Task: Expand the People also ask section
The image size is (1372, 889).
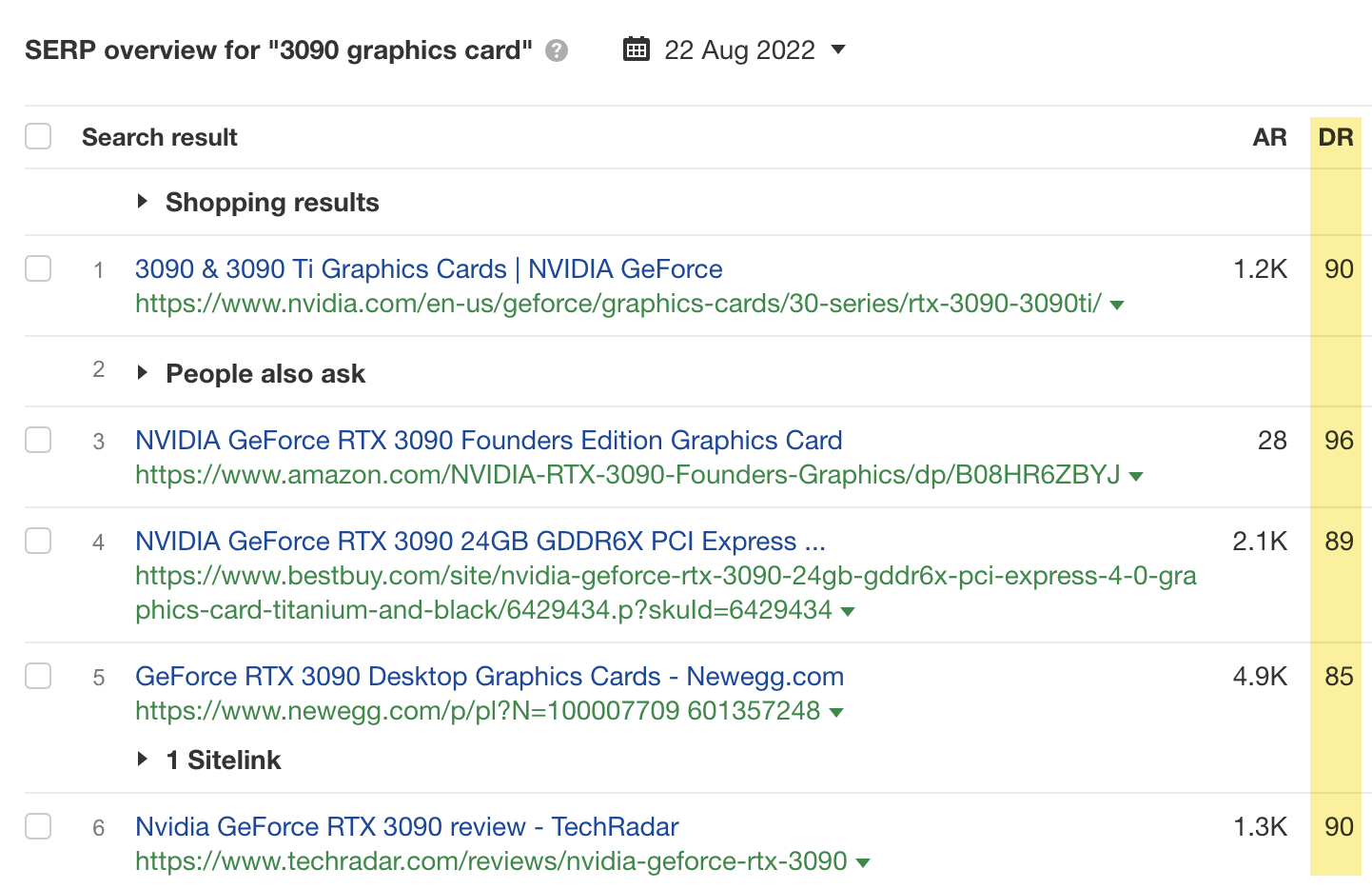Action: [144, 373]
